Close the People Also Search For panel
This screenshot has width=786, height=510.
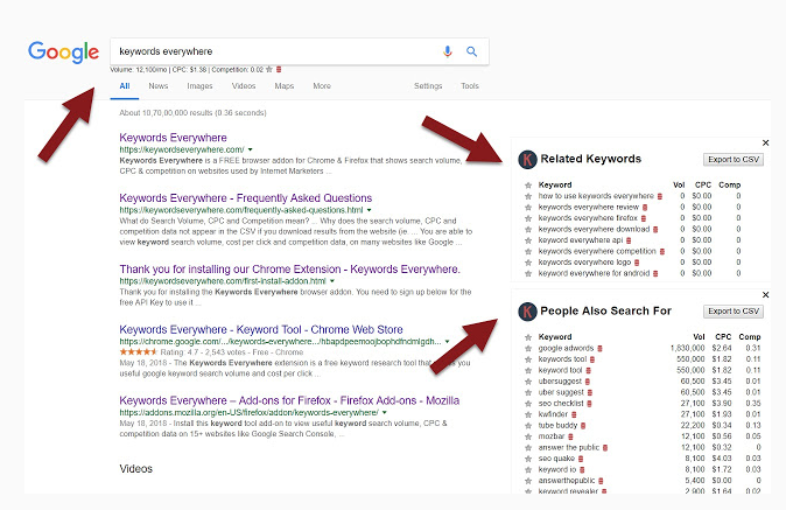click(x=765, y=295)
